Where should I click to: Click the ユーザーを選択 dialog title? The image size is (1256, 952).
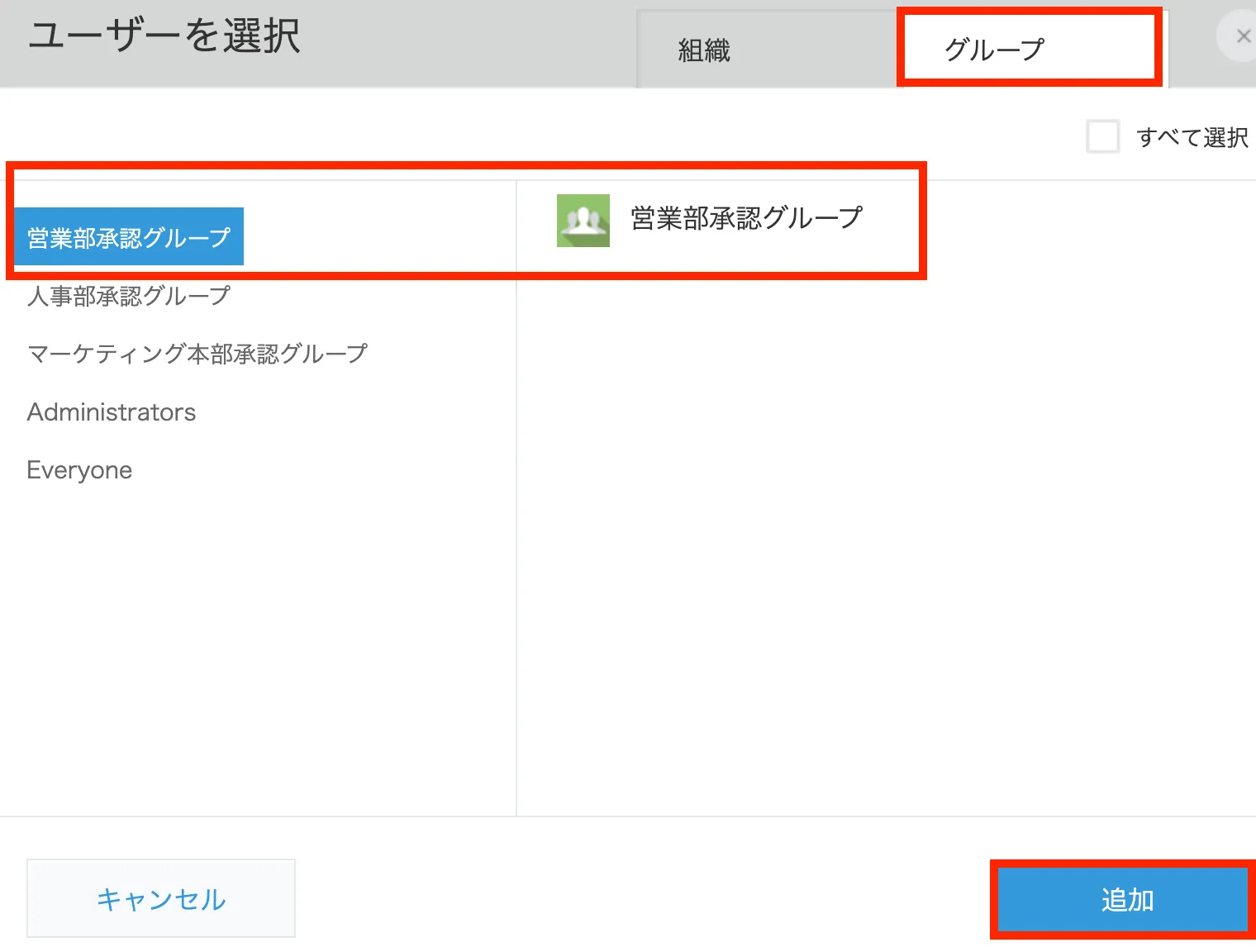[164, 36]
